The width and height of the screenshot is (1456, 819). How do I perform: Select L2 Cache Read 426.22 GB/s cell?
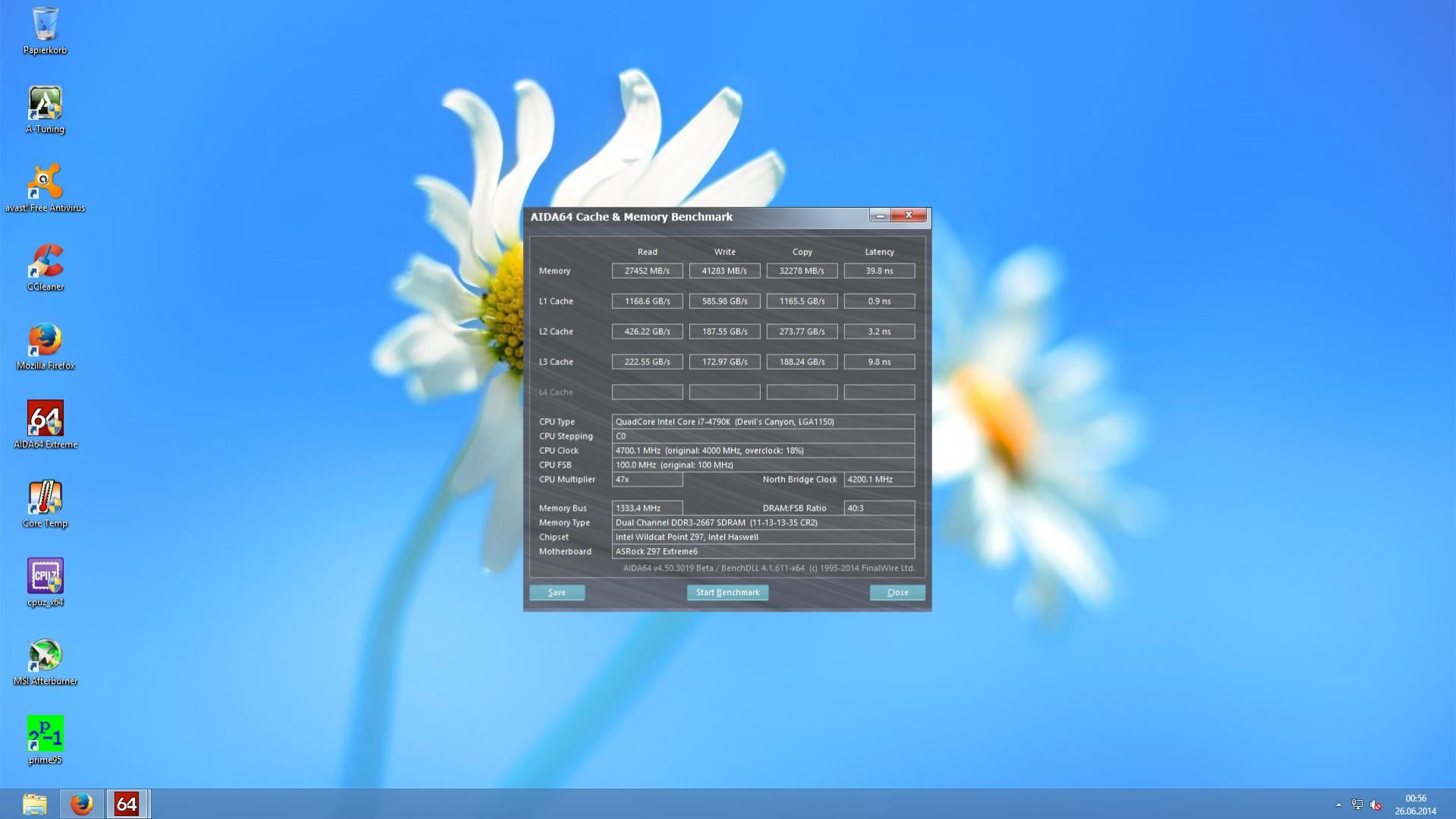tap(647, 332)
